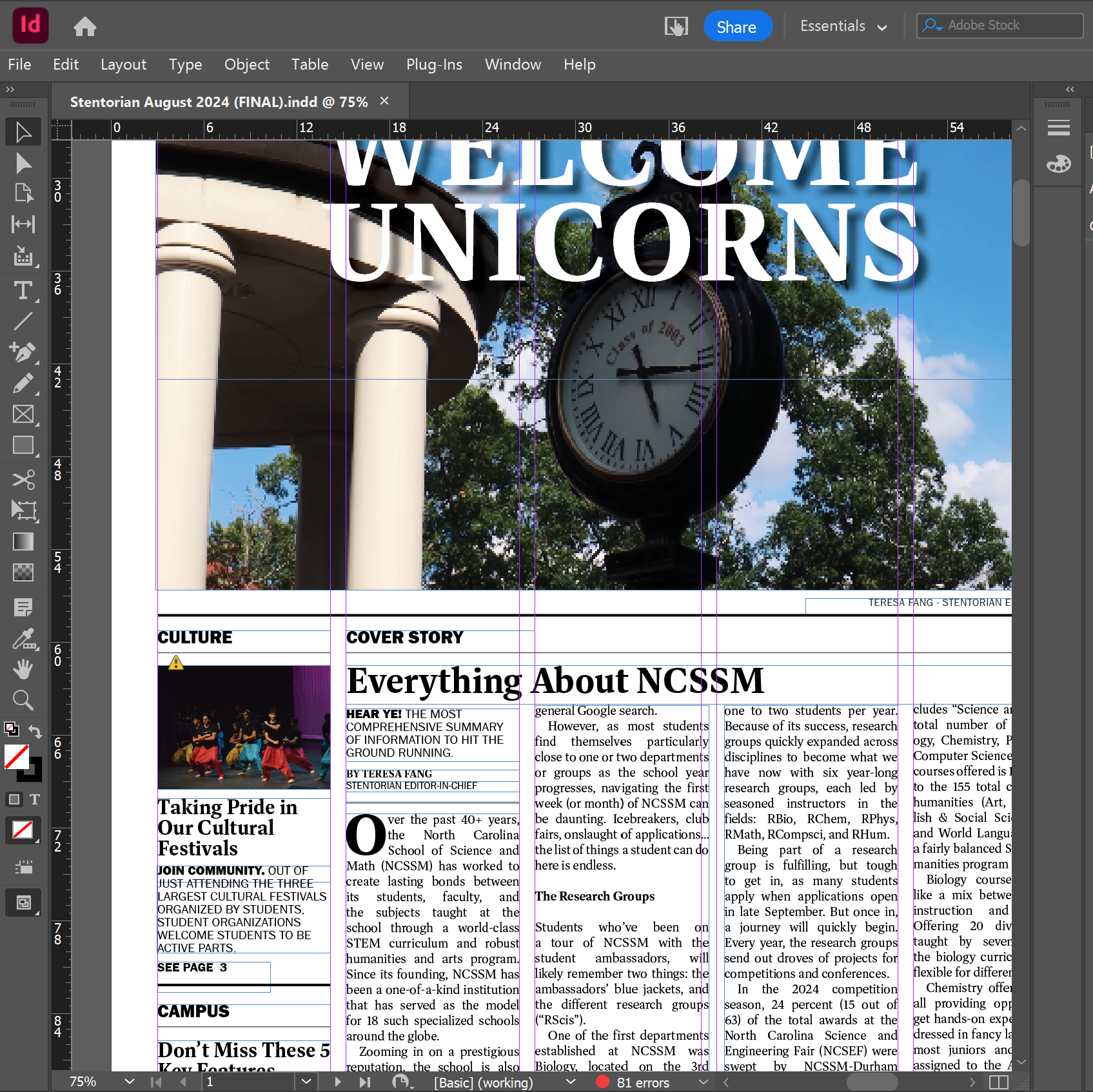Pick the Scissors tool
Viewport: 1093px width, 1092px height.
coord(23,480)
